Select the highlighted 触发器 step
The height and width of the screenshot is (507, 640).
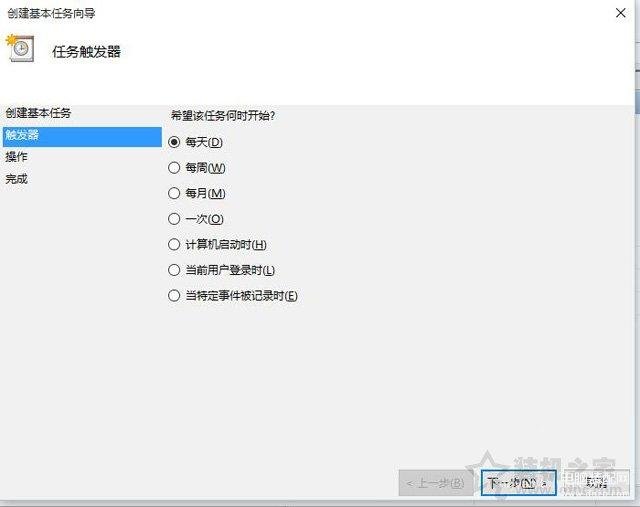(x=82, y=136)
